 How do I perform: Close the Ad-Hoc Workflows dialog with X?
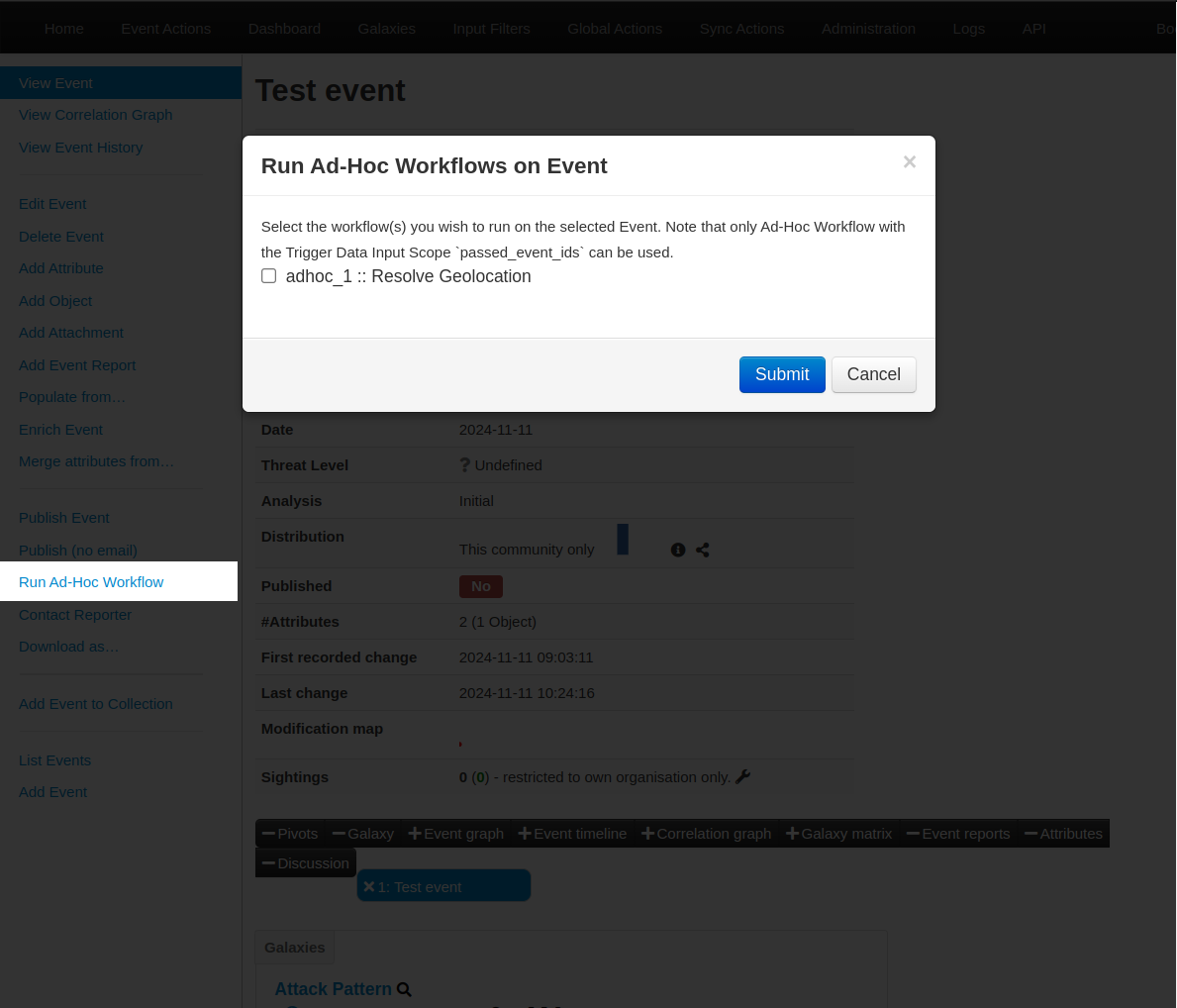coord(909,162)
